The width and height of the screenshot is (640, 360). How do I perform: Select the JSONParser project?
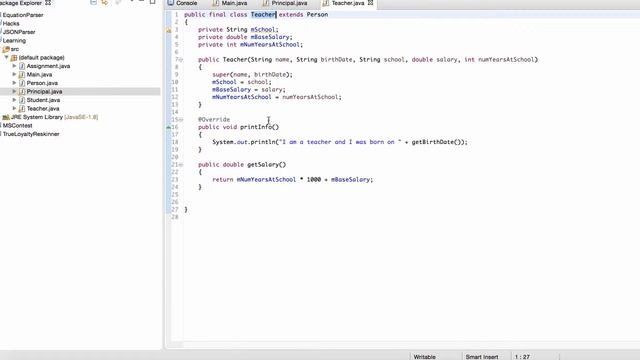19,32
